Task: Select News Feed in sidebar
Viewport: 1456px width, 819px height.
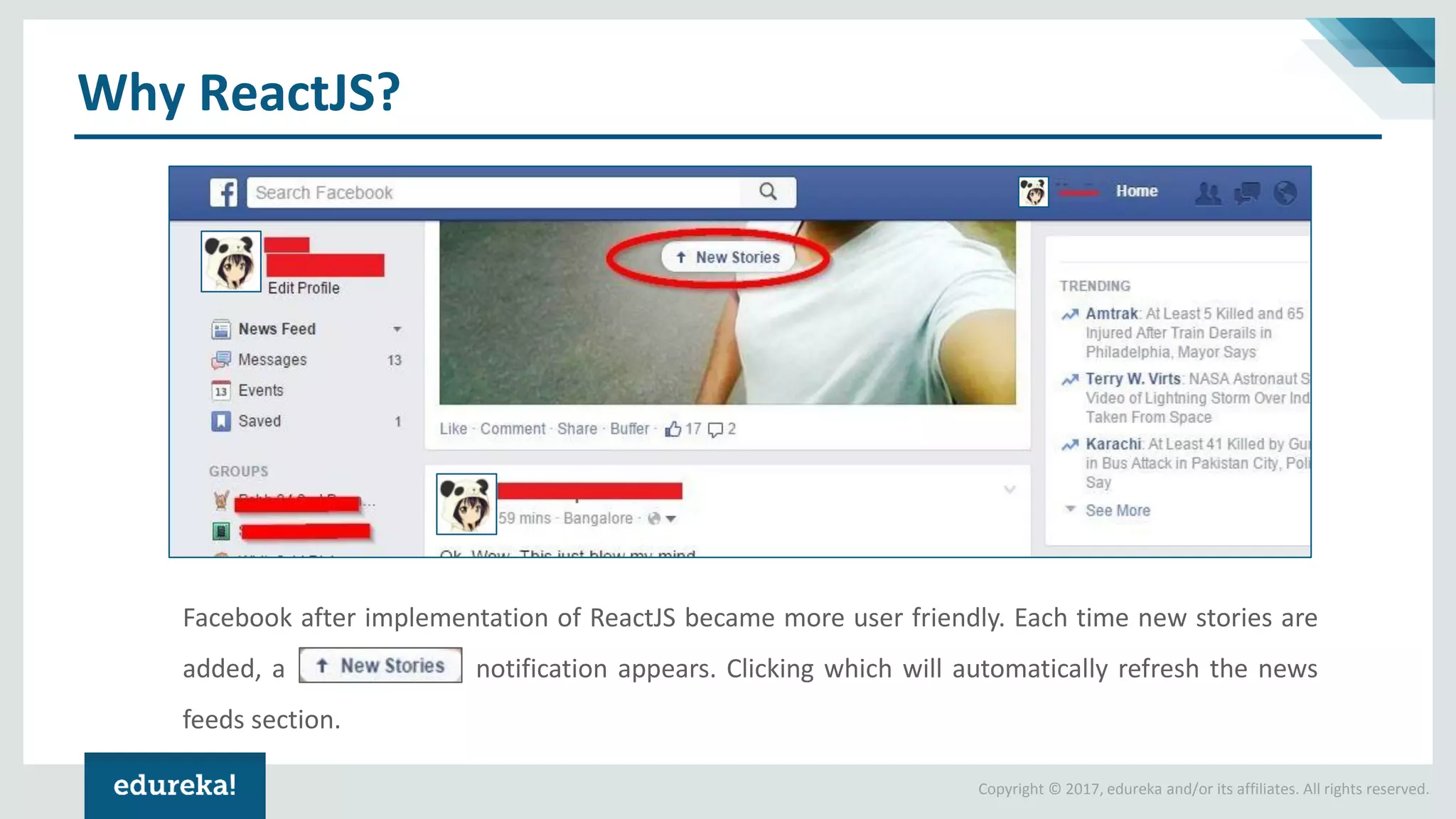Action: (277, 329)
